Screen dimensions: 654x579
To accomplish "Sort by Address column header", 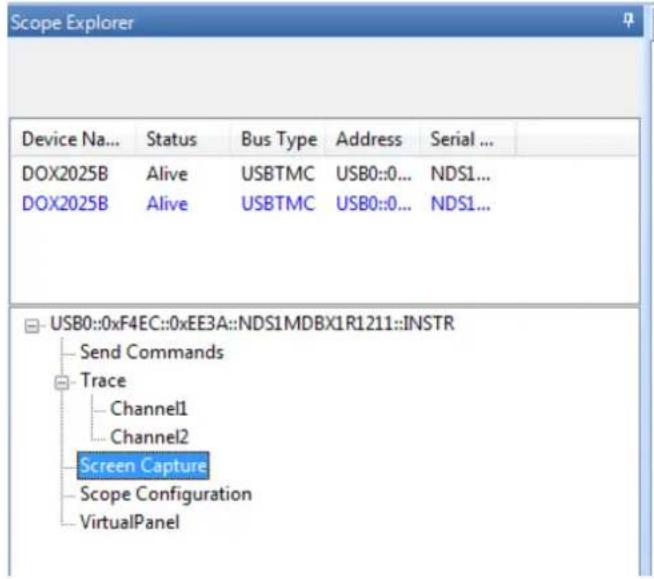I will click(372, 139).
